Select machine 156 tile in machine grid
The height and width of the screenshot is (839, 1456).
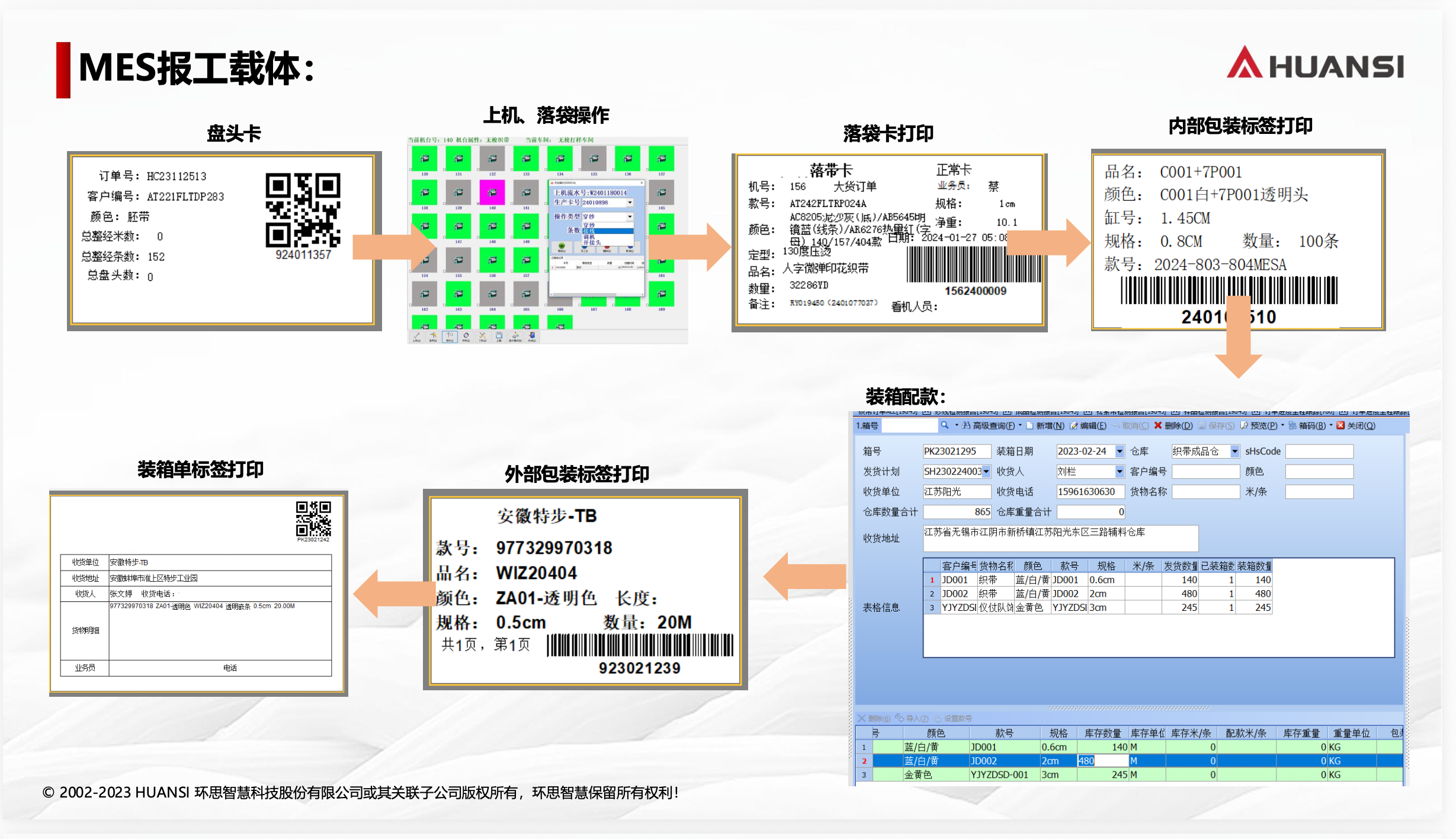coord(492,260)
